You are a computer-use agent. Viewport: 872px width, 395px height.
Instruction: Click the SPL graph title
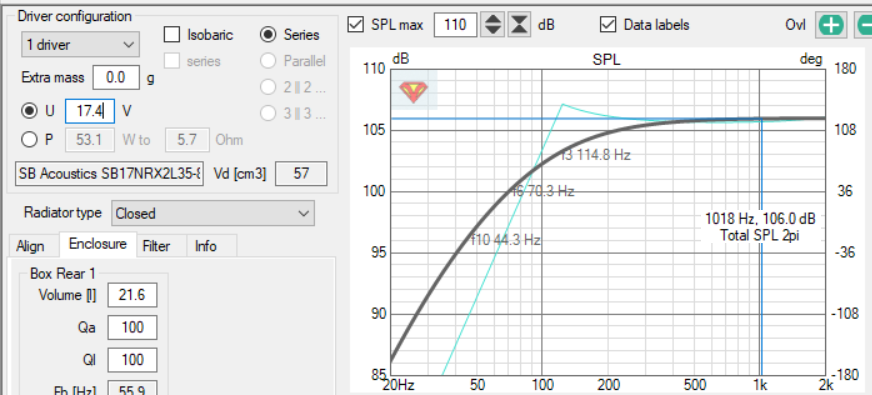click(607, 60)
